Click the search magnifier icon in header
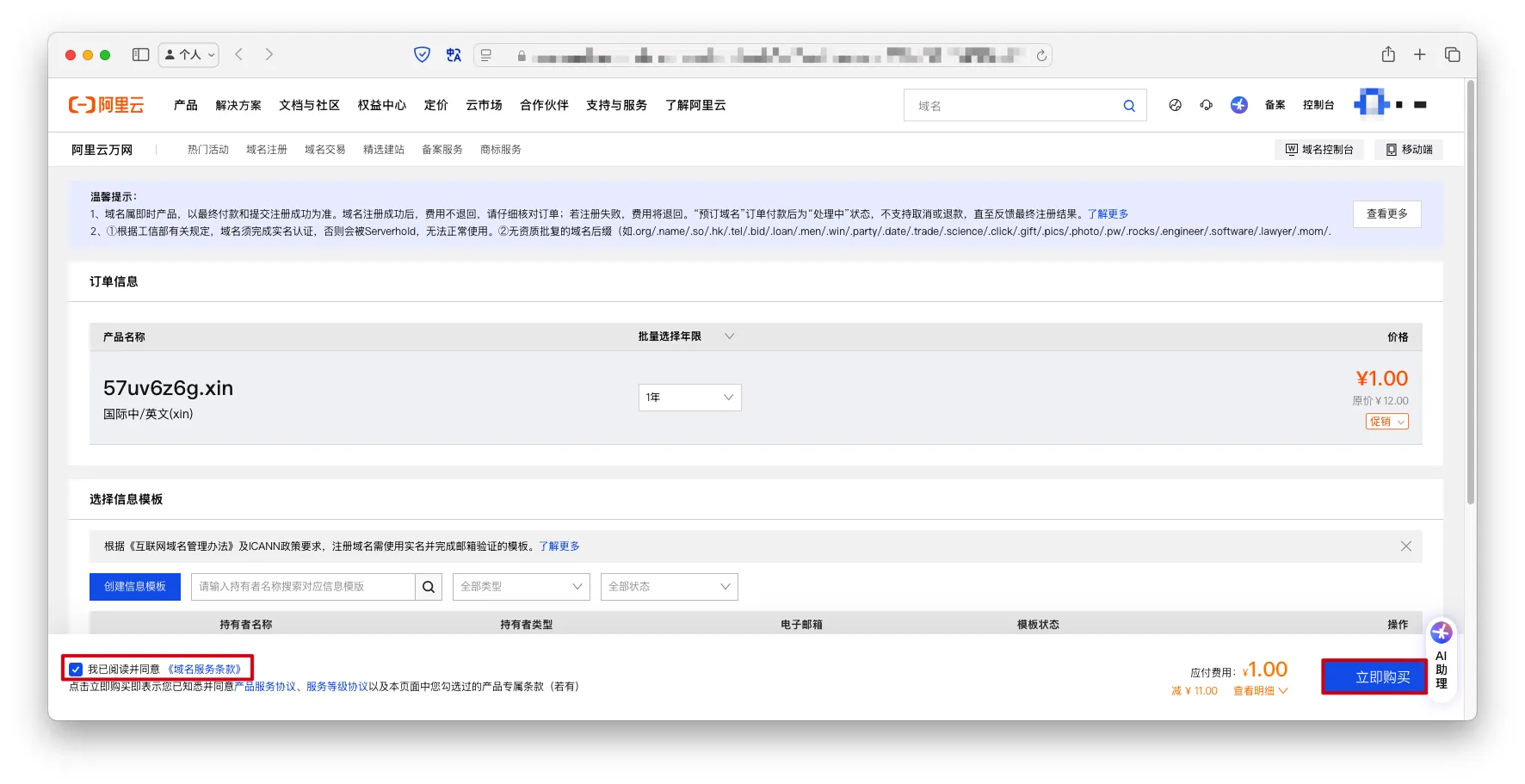Screen dimensions: 1525x784 pyautogui.click(x=1128, y=106)
